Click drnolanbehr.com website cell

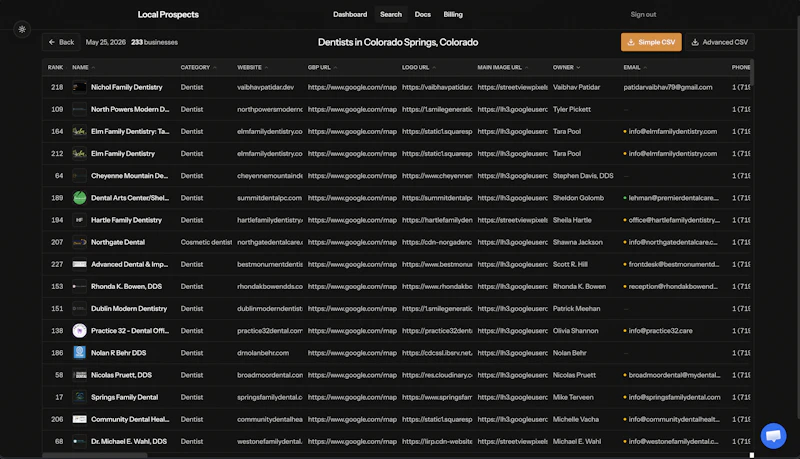click(x=263, y=353)
